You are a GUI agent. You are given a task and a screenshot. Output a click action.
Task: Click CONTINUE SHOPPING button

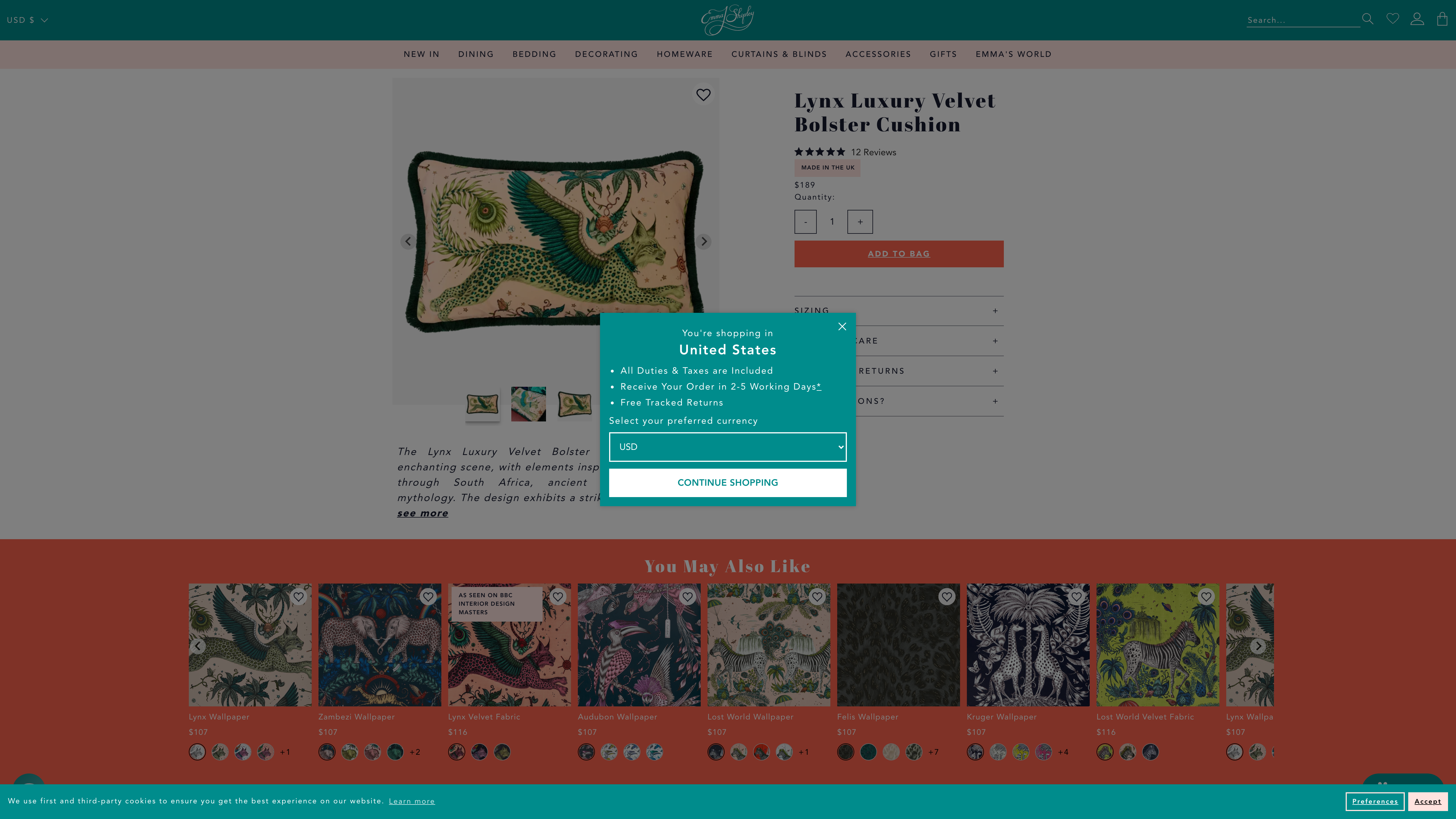727,483
